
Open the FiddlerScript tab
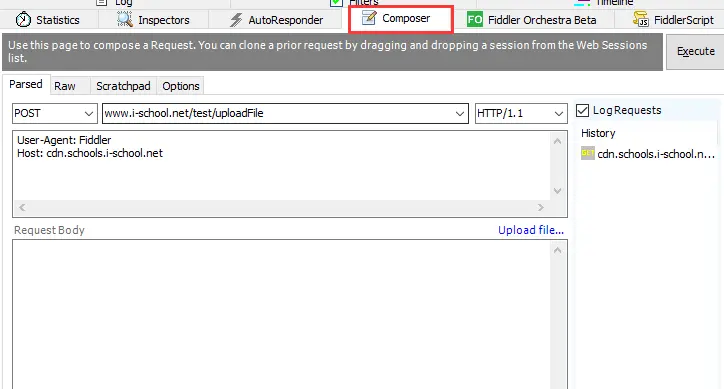coord(673,20)
